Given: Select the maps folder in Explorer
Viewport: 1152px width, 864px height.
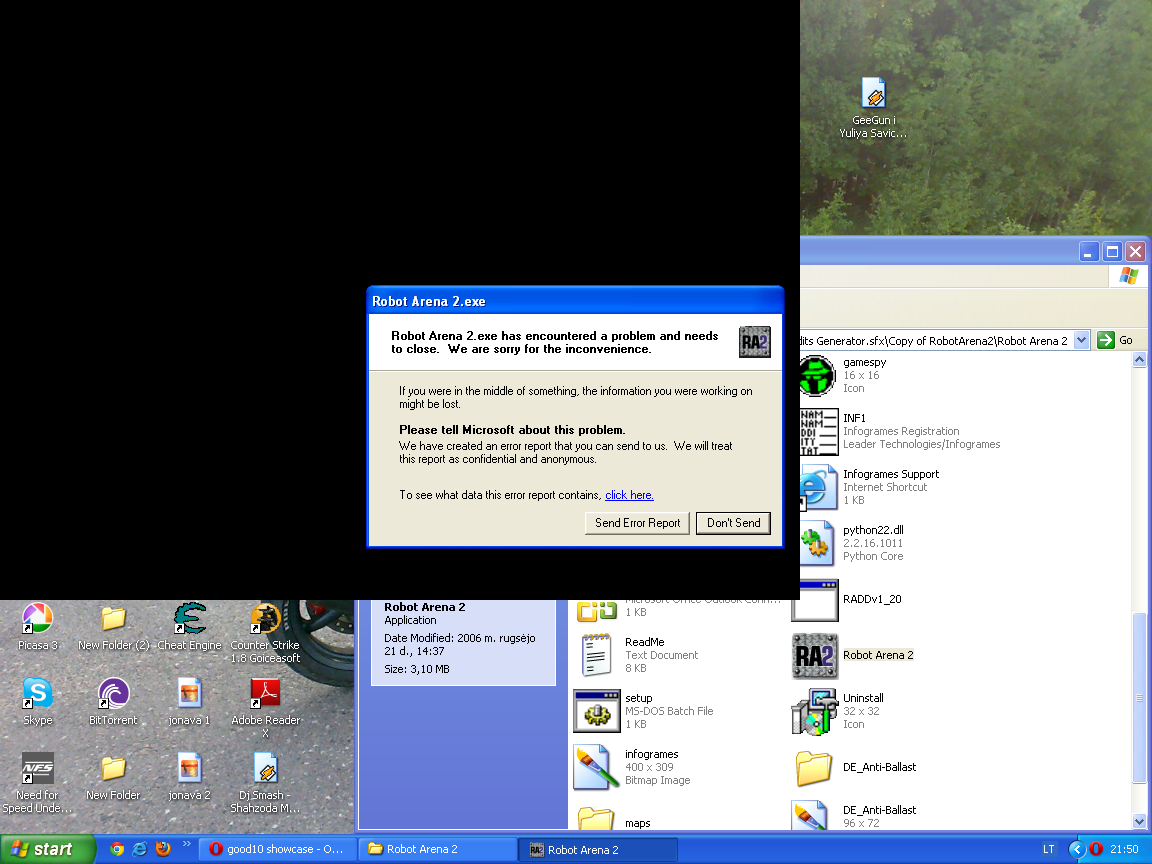Looking at the screenshot, I should point(614,819).
